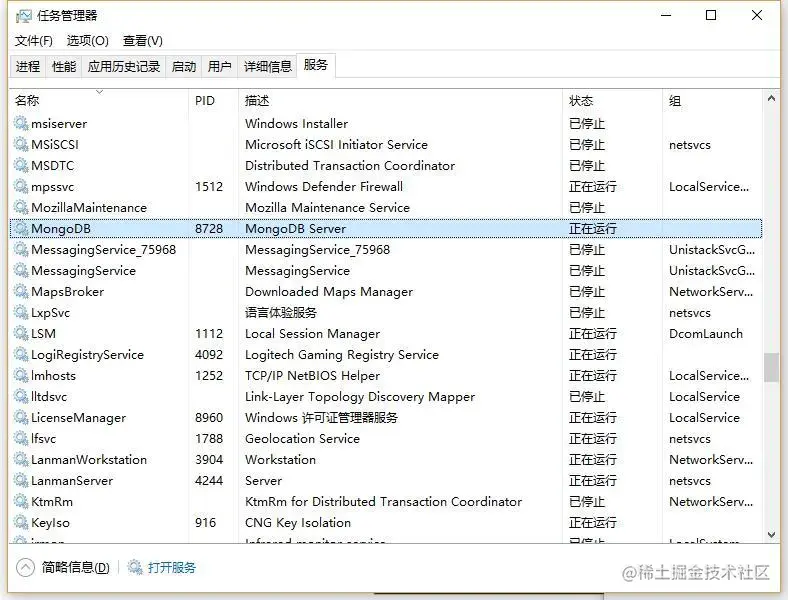
Task: Click the gear icon beside LanmanWorkstation
Action: tap(21, 460)
